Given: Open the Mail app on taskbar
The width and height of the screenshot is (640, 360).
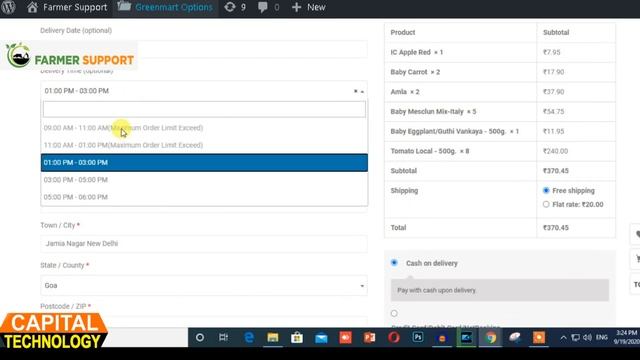Looking at the screenshot, I should tap(321, 338).
